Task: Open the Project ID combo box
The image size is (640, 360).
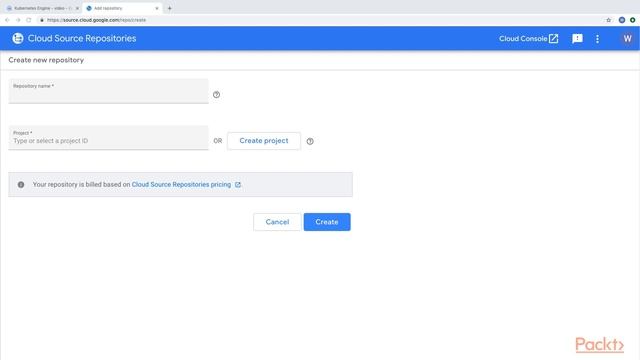Action: click(x=109, y=138)
